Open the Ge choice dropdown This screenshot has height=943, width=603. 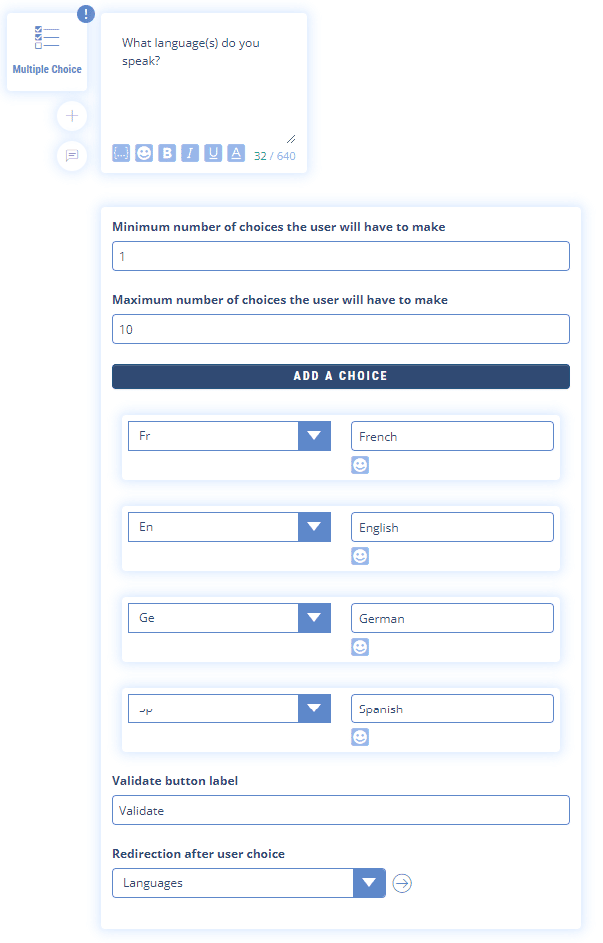tap(314, 618)
